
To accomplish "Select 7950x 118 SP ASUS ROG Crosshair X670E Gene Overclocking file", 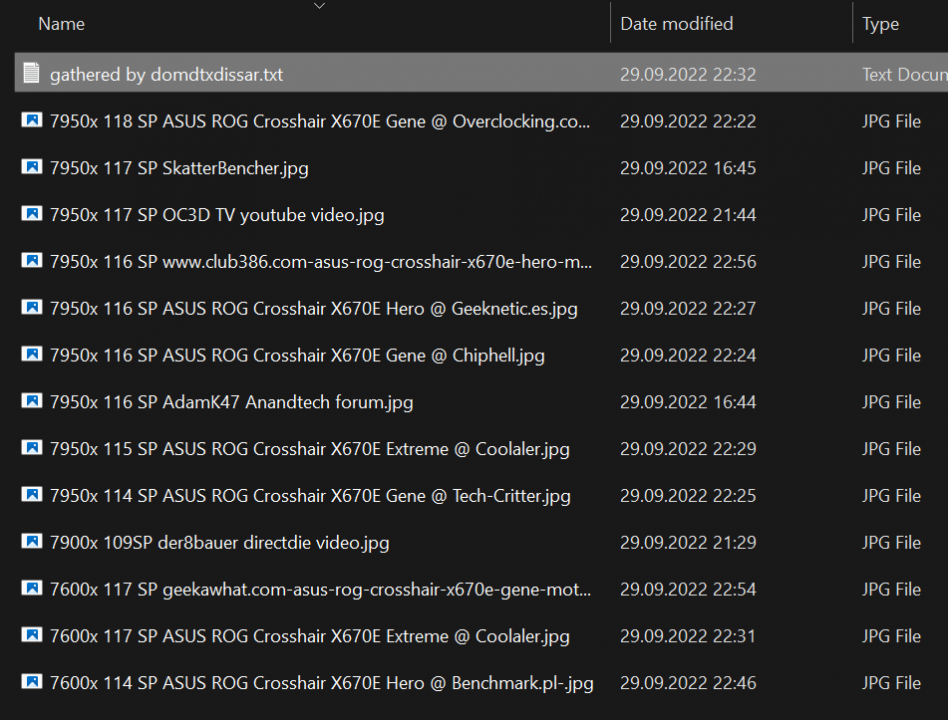I will click(x=320, y=122).
